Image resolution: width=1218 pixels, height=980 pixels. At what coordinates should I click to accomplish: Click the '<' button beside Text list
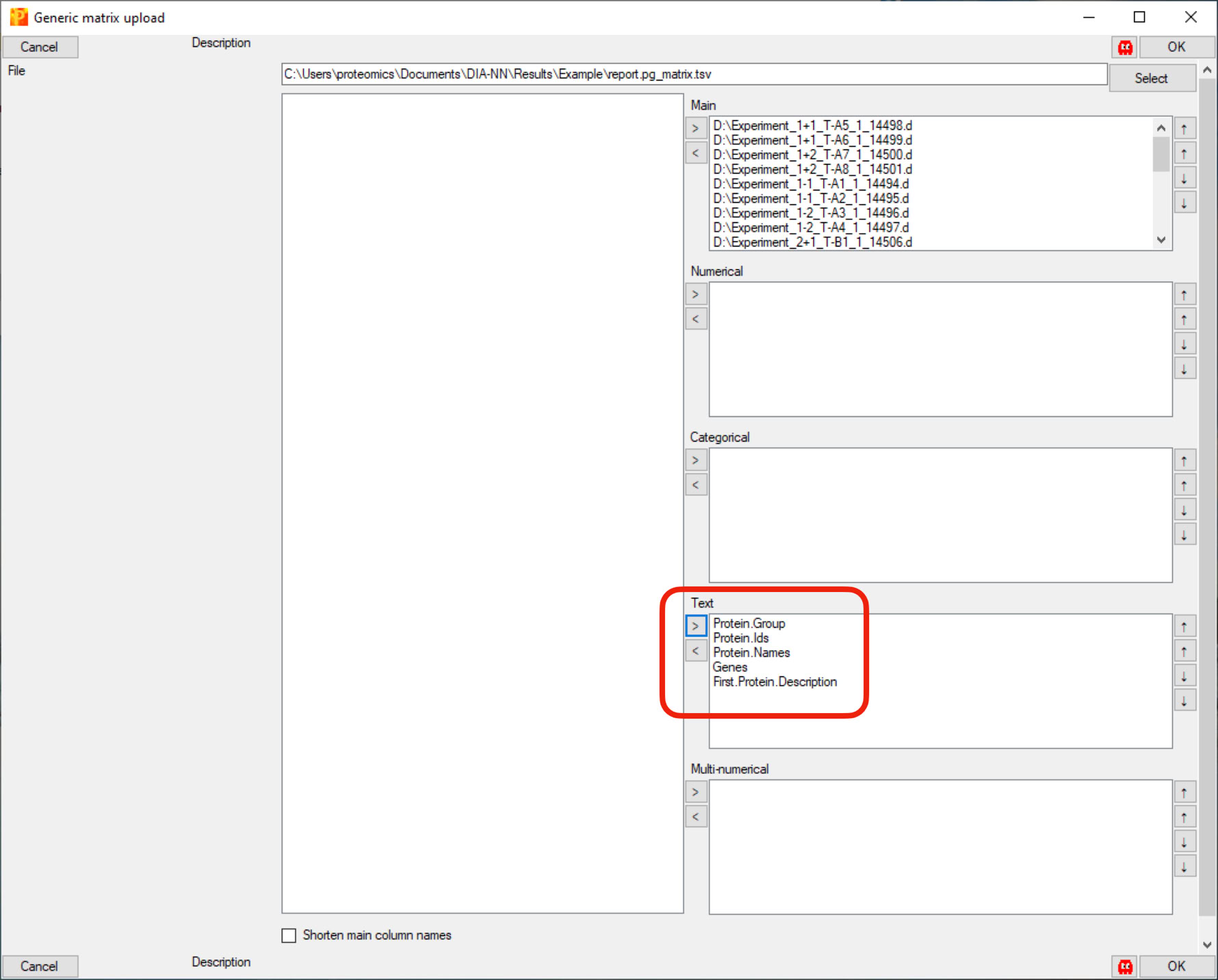click(695, 651)
